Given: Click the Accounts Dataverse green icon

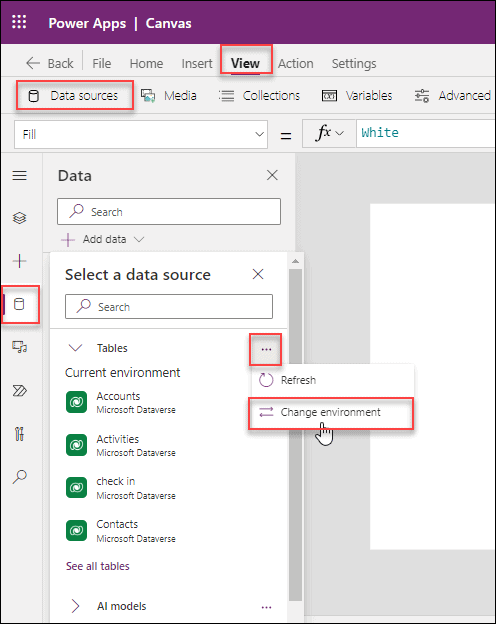Looking at the screenshot, I should (x=76, y=402).
